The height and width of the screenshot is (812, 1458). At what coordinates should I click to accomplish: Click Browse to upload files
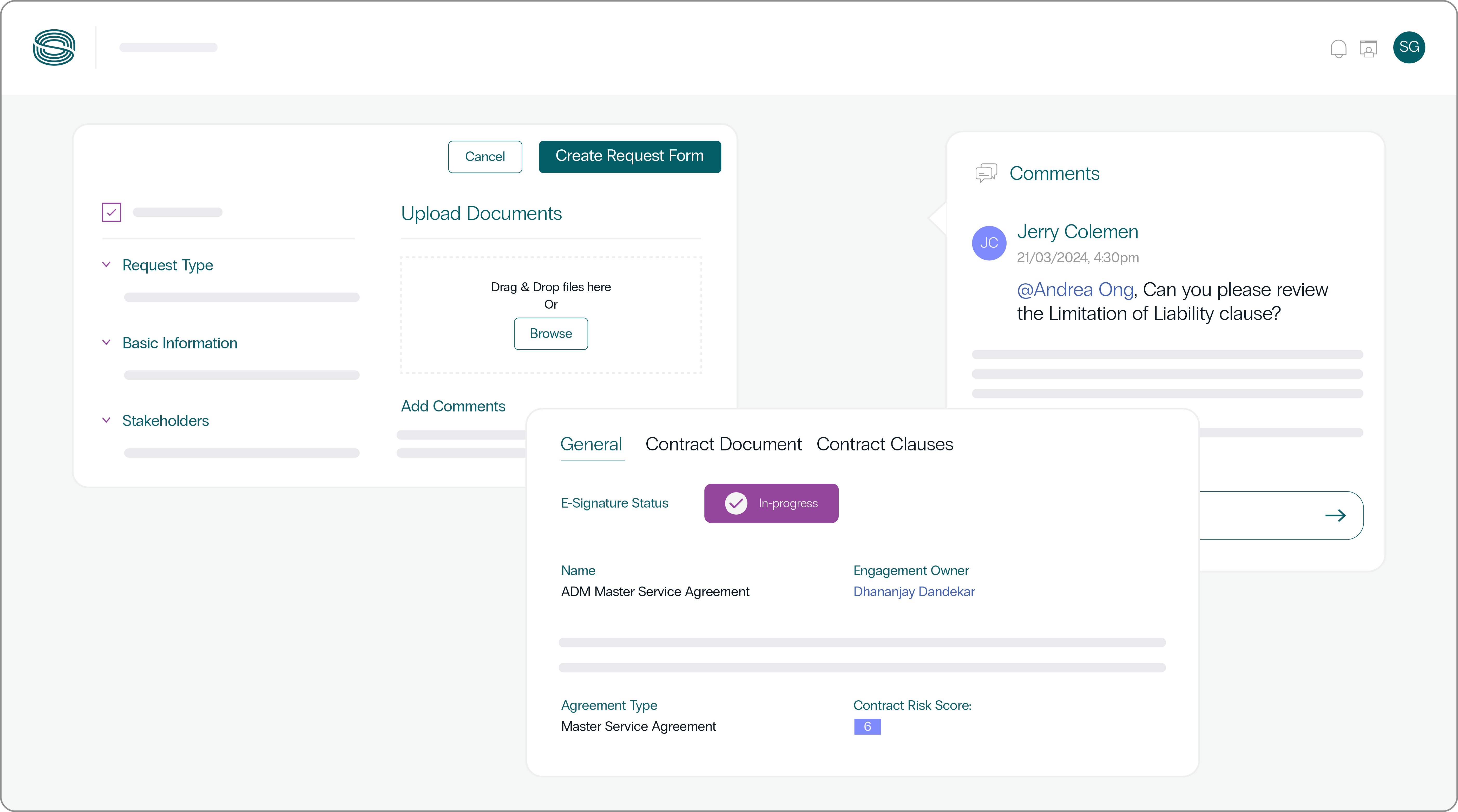(x=551, y=334)
